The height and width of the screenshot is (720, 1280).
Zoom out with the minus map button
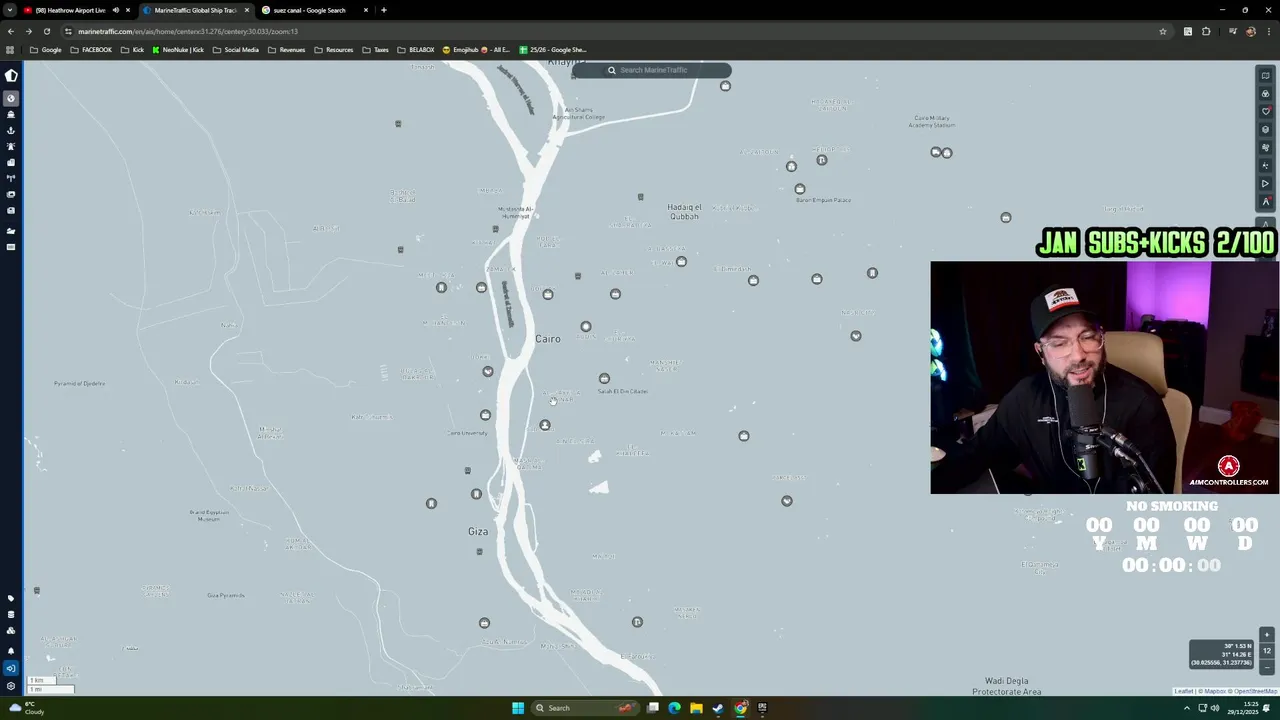coord(1267,666)
